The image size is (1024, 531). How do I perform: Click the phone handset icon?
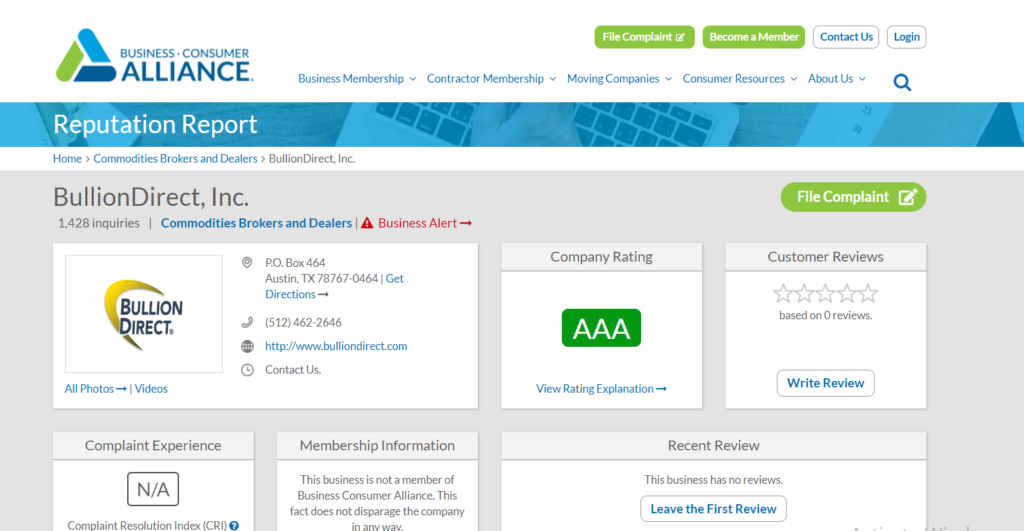pos(247,322)
